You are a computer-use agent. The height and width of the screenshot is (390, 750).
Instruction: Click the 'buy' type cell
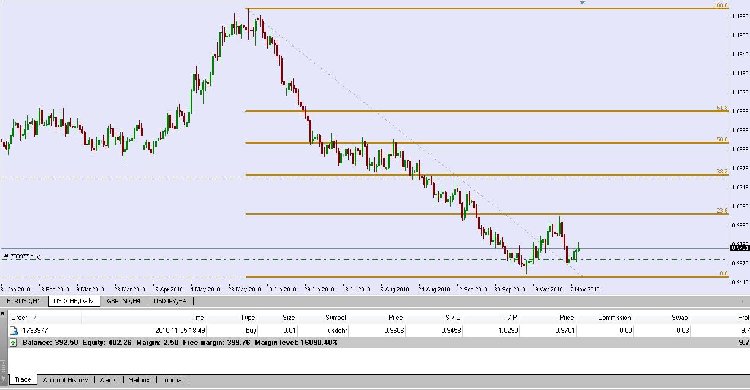(250, 330)
